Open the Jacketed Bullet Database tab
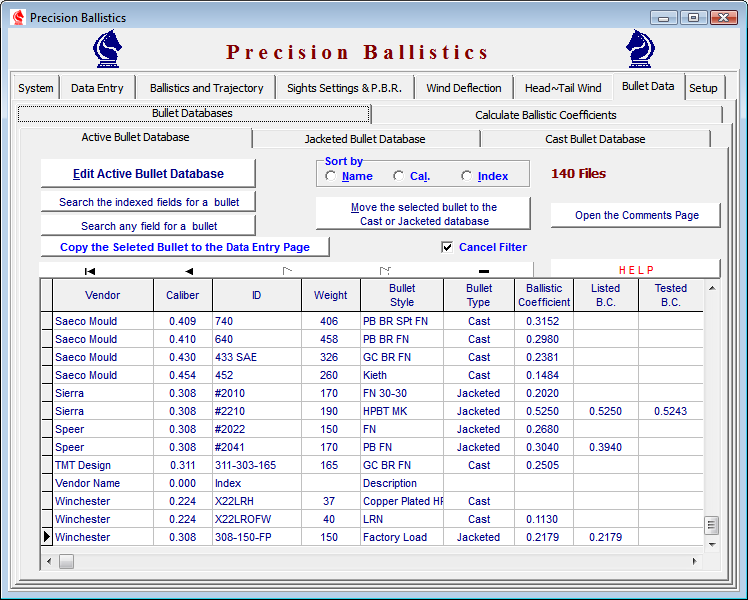The width and height of the screenshot is (748, 600). [x=365, y=139]
